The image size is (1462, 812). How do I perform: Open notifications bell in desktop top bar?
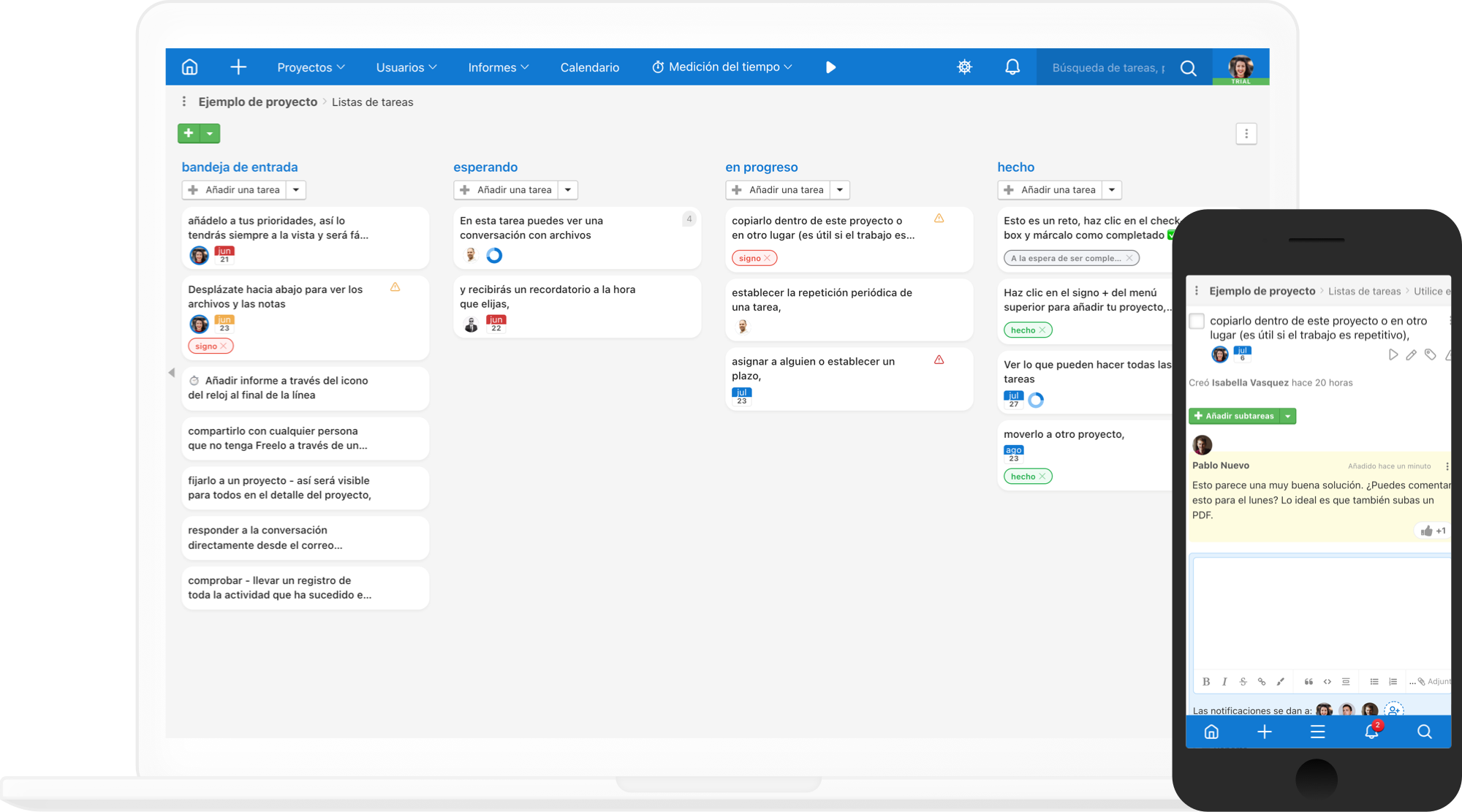coord(1012,67)
